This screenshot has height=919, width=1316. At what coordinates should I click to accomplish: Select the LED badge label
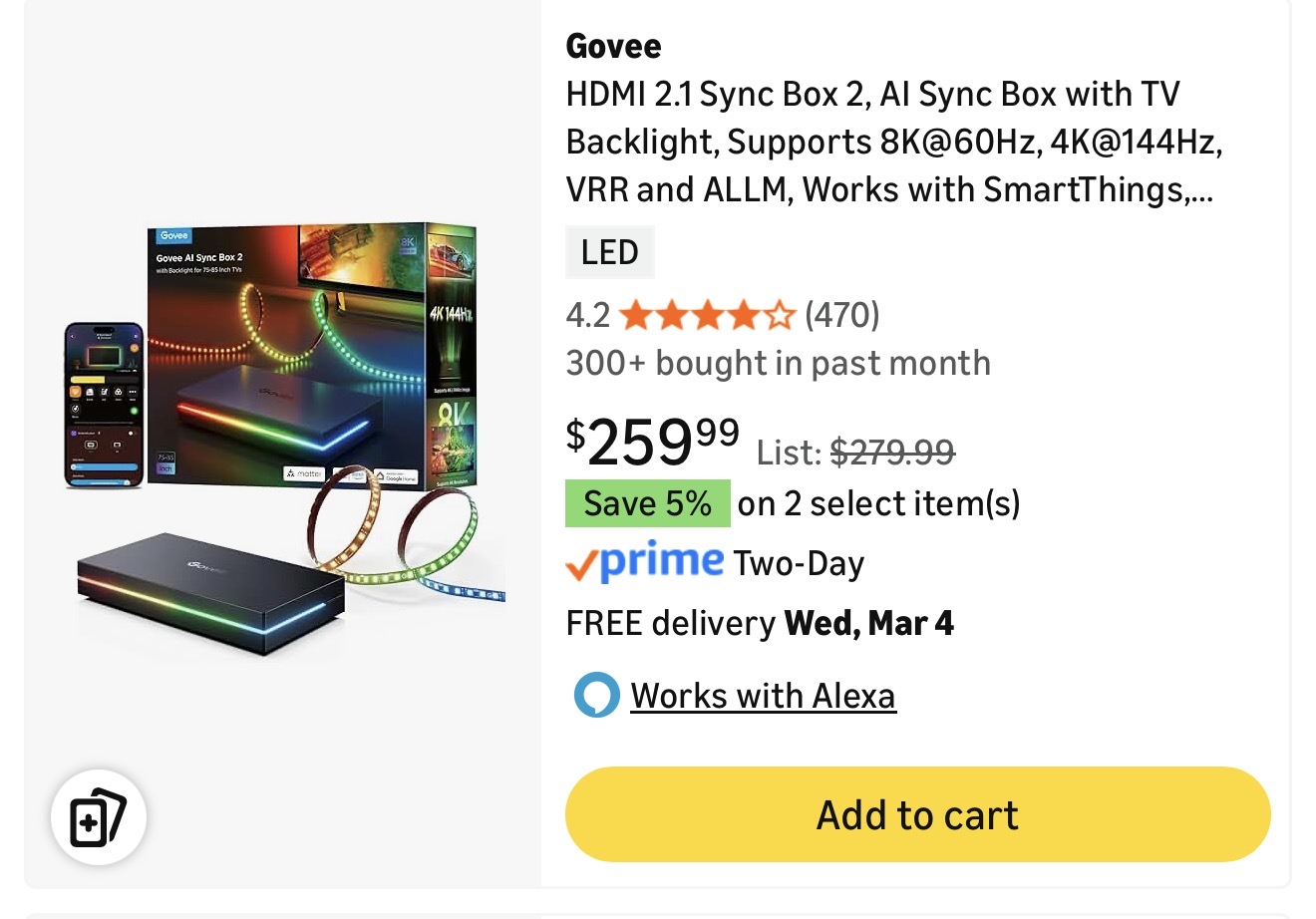609,252
